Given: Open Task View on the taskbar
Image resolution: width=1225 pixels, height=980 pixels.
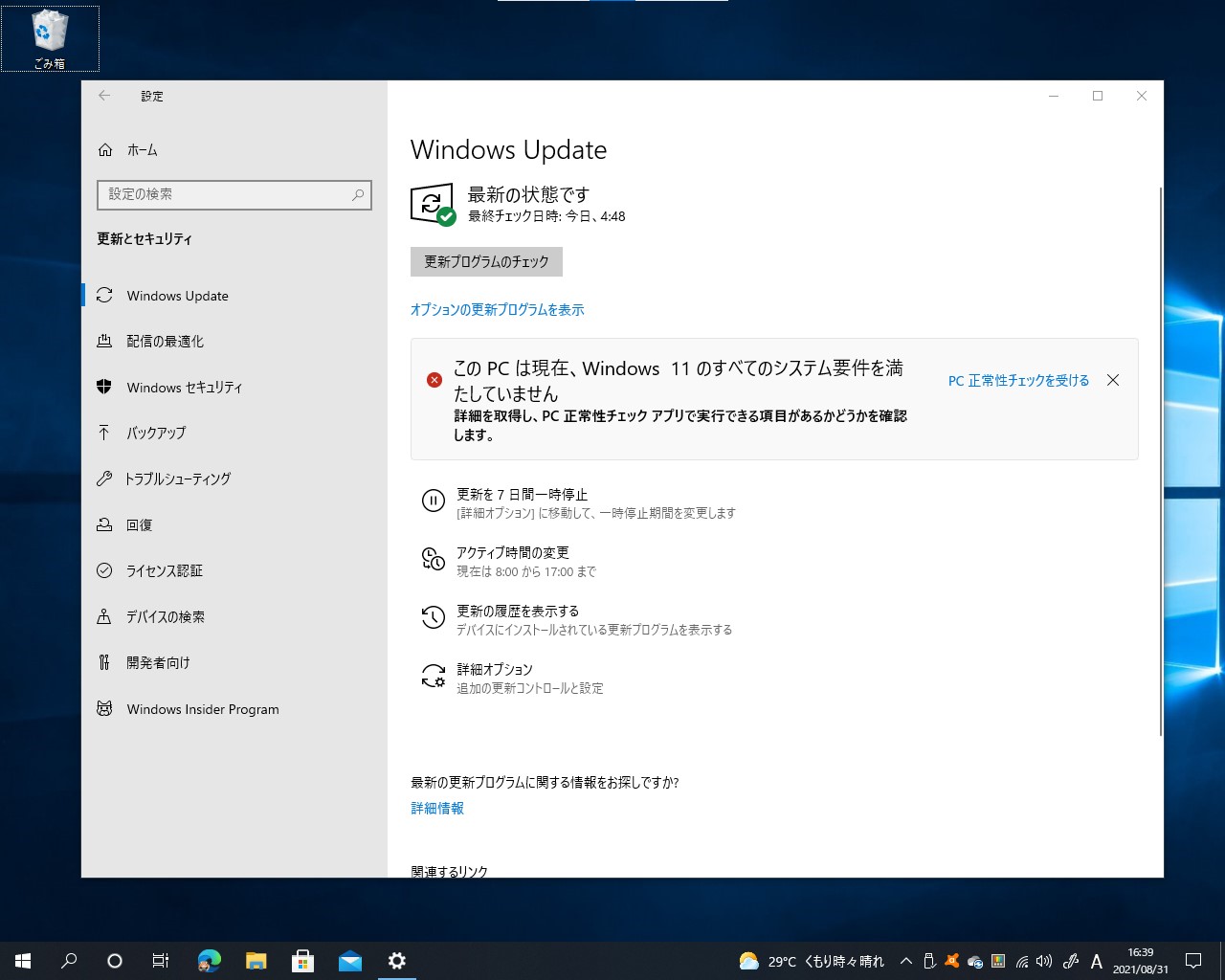Looking at the screenshot, I should click(161, 961).
